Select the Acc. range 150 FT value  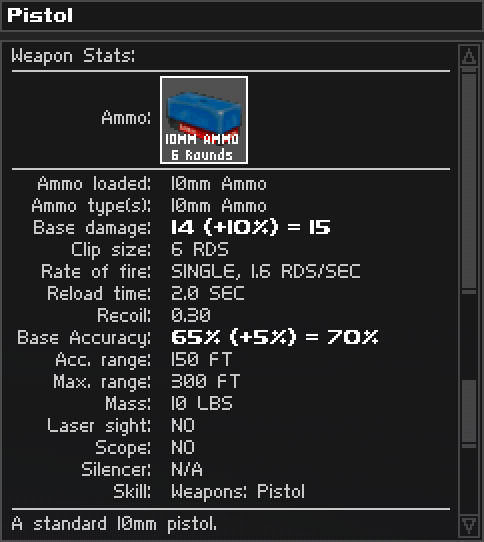tap(201, 359)
